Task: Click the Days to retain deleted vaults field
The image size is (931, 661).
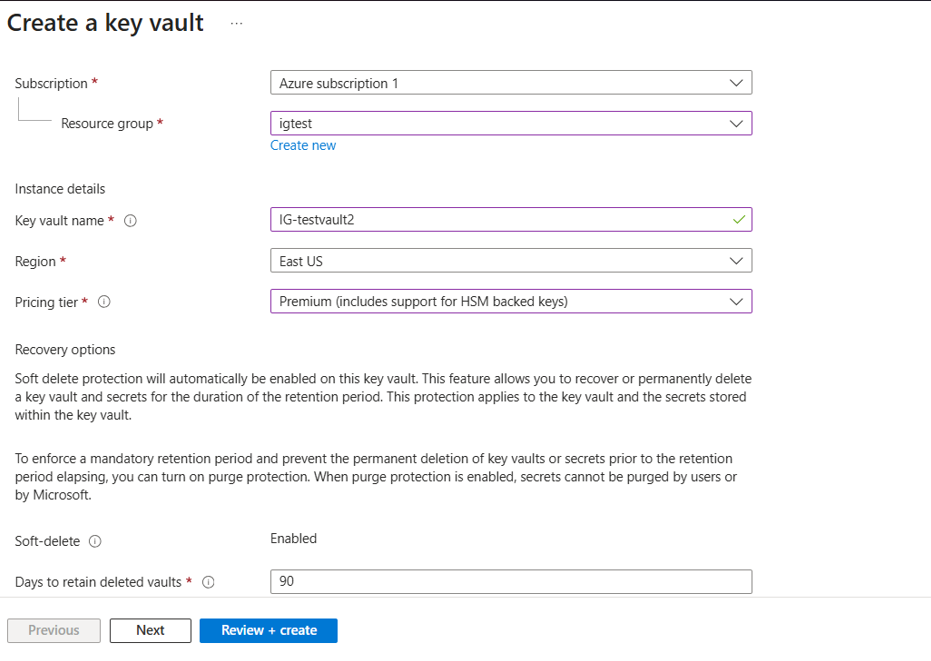Action: click(x=511, y=581)
